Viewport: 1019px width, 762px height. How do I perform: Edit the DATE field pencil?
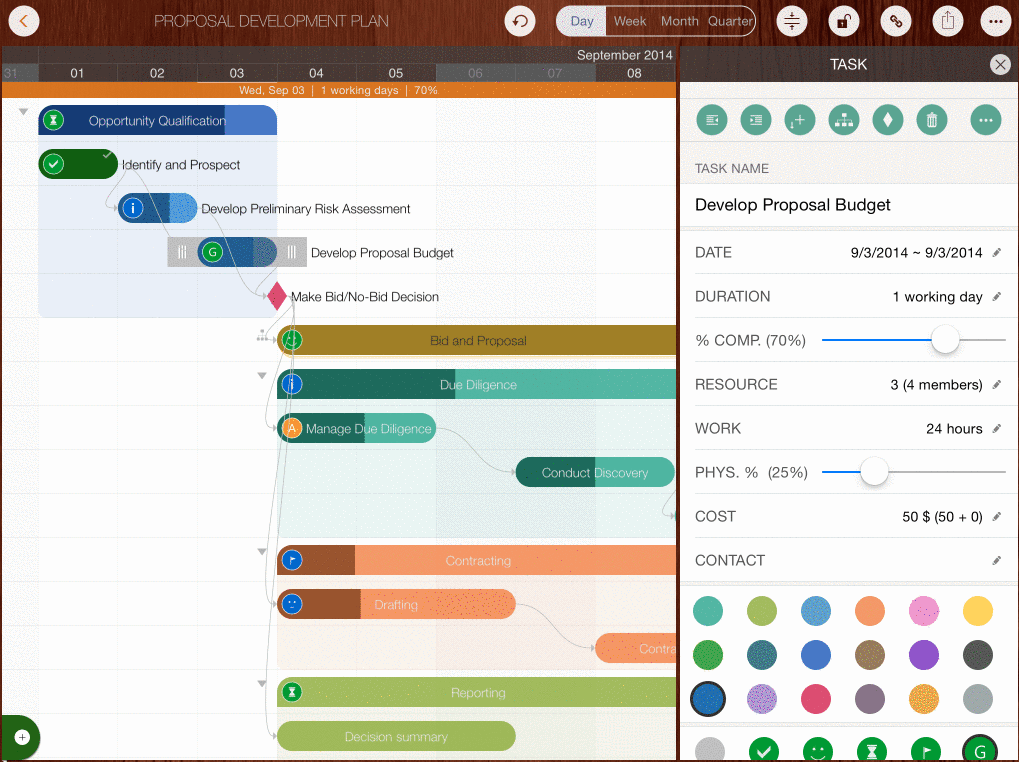(x=996, y=253)
